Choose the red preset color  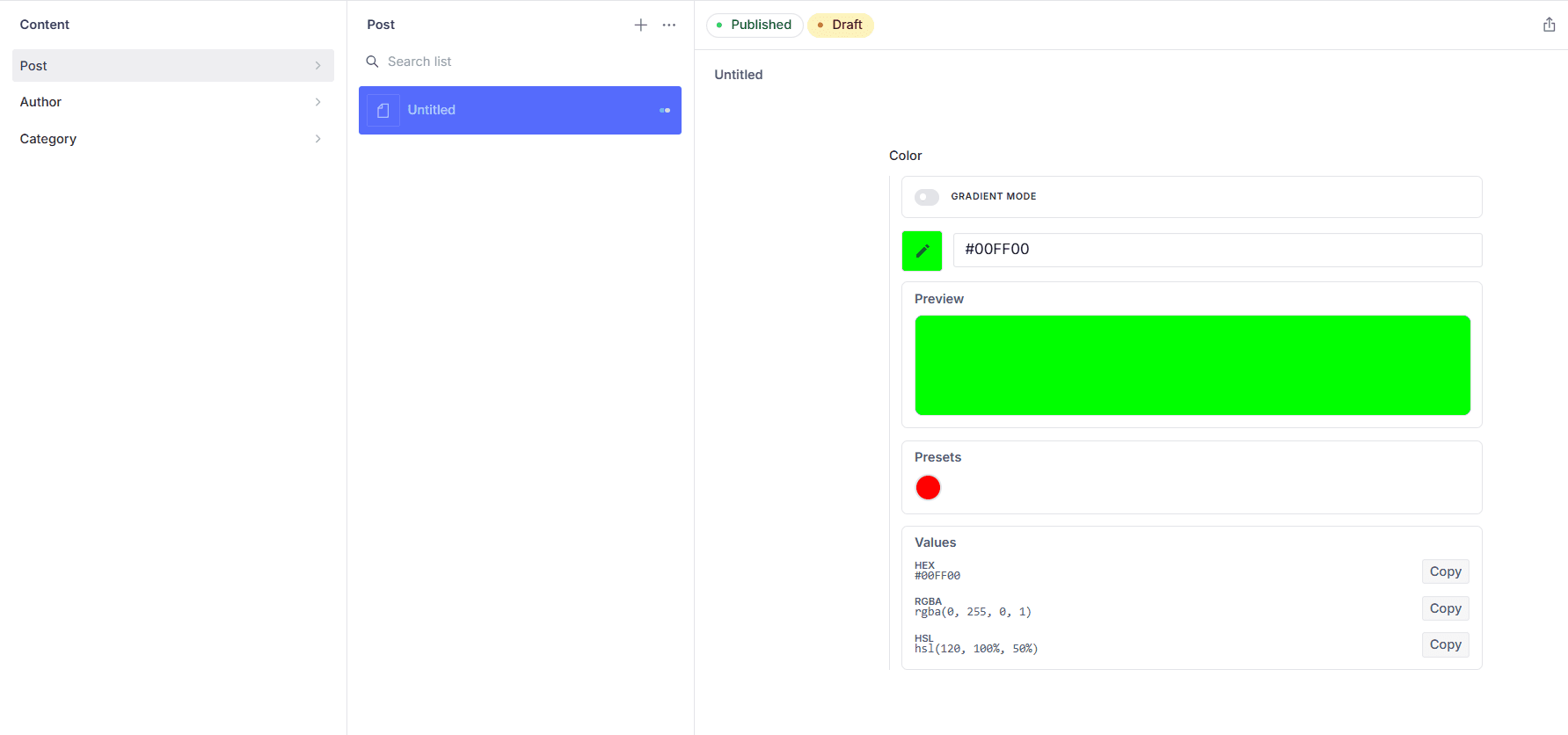[928, 487]
